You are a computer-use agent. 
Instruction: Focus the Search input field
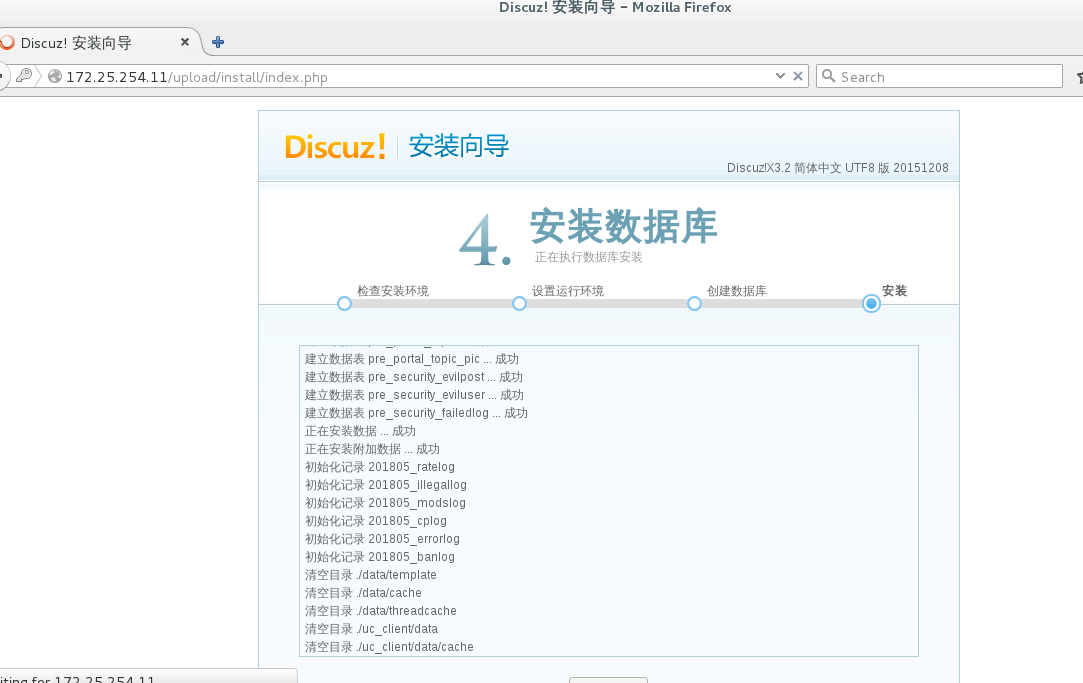tap(939, 76)
